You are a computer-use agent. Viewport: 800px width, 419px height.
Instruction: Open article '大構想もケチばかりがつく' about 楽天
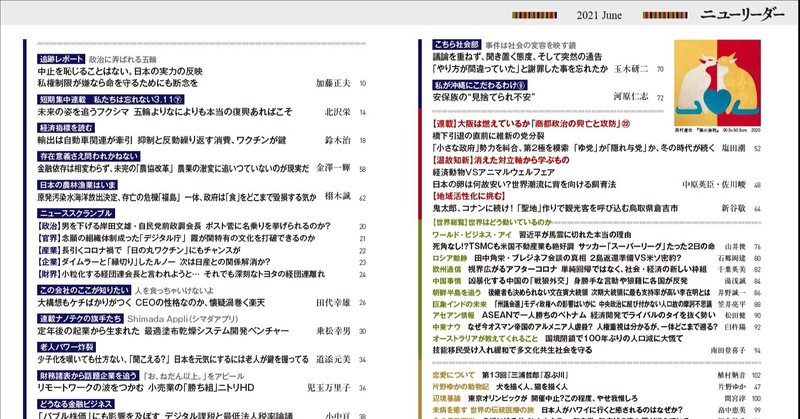151,303
